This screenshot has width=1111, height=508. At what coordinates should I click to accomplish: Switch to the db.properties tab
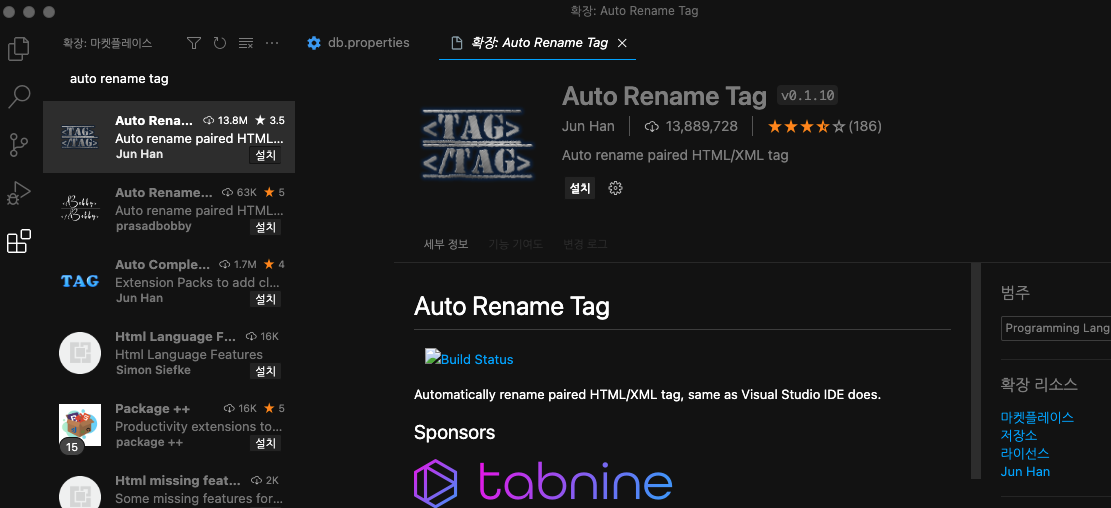pyautogui.click(x=359, y=43)
